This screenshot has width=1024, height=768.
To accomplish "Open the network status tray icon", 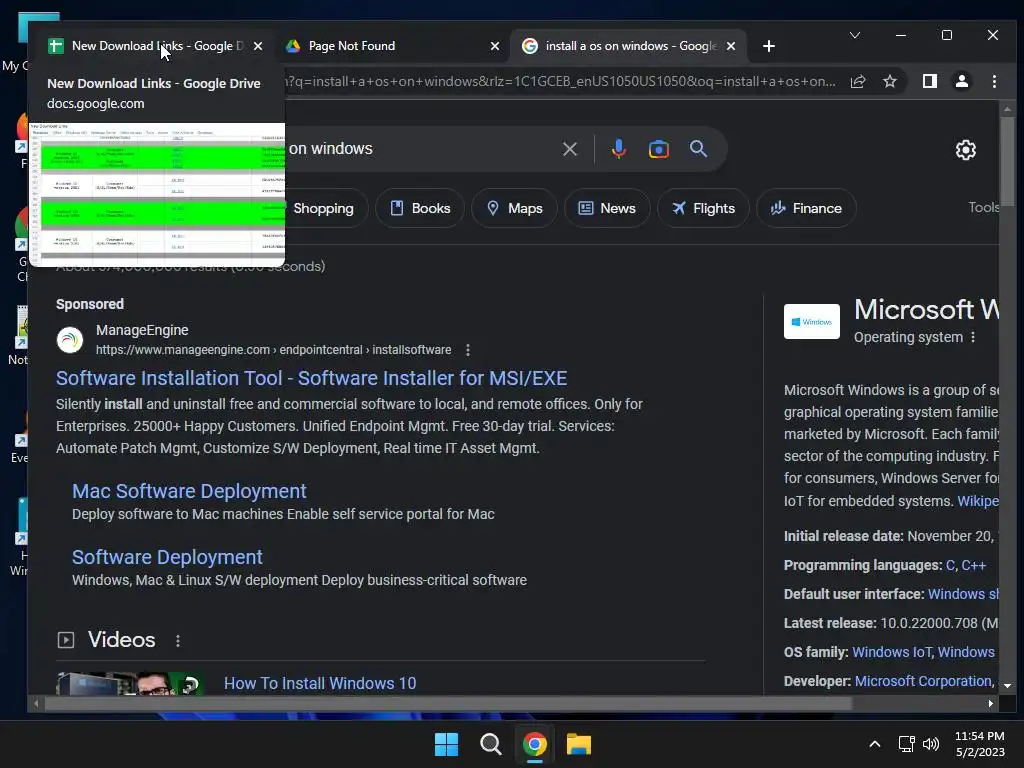I will pyautogui.click(x=906, y=744).
